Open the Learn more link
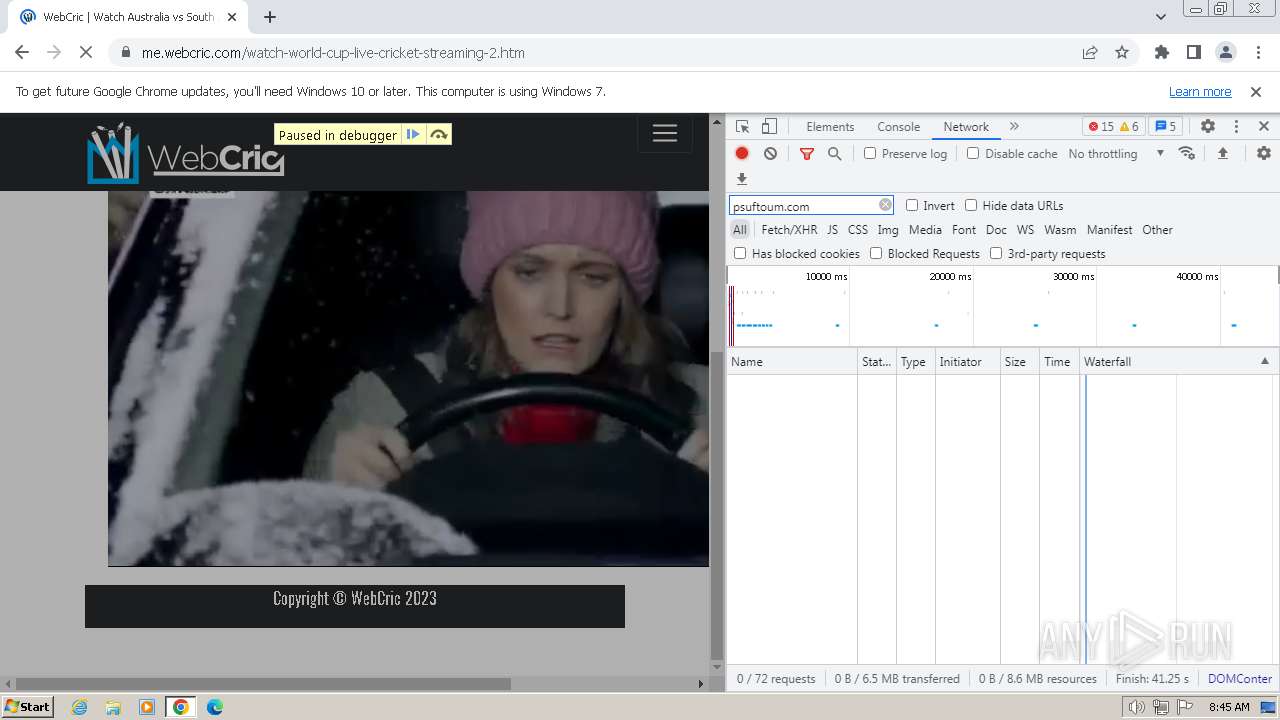Viewport: 1280px width, 720px height. 1200,91
